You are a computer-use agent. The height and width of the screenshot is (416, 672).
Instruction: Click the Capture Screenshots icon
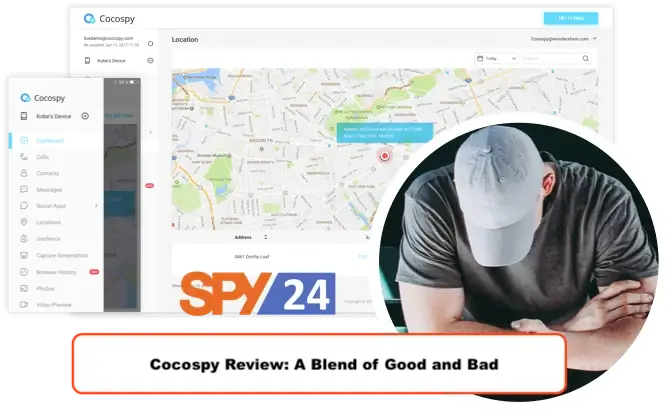pyautogui.click(x=24, y=255)
